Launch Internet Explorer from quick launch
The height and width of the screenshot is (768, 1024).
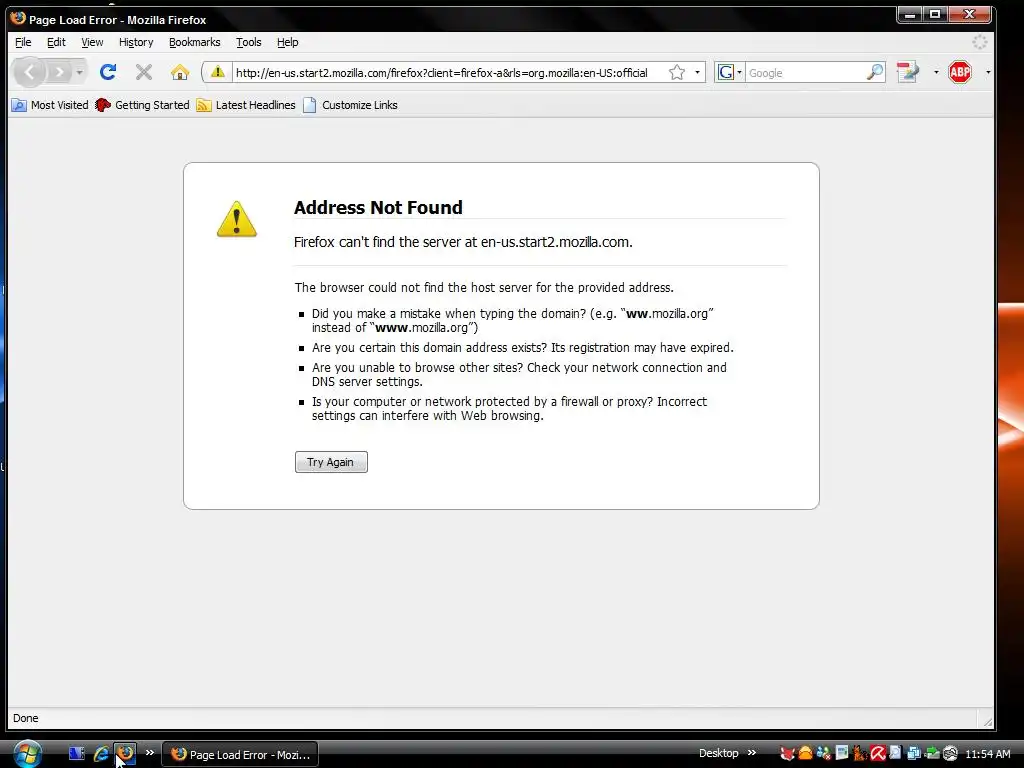(x=101, y=754)
